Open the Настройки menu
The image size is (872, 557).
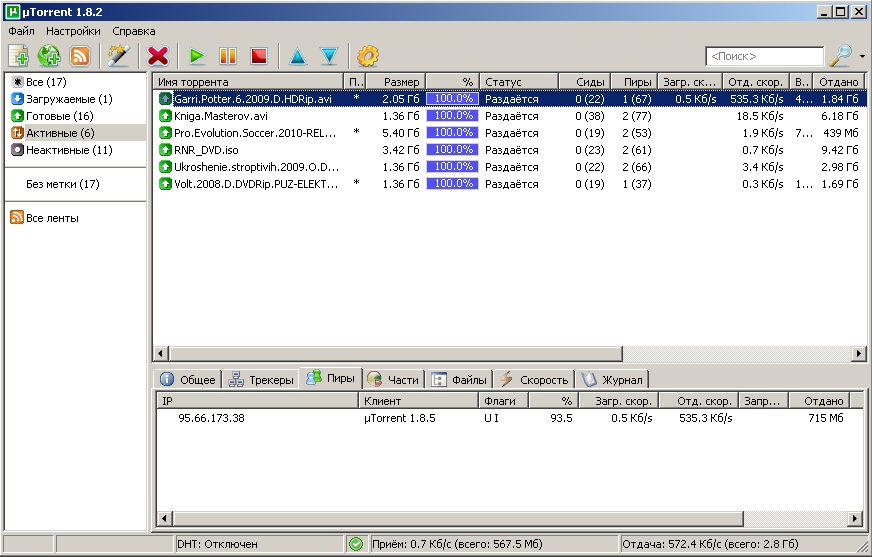click(73, 31)
